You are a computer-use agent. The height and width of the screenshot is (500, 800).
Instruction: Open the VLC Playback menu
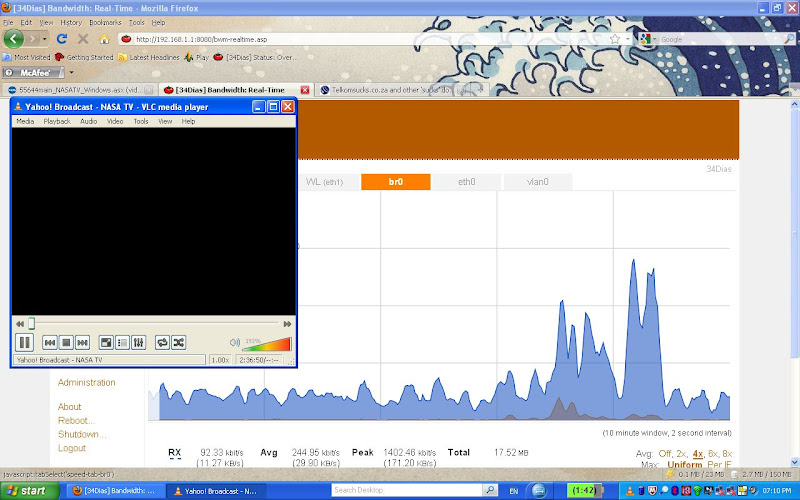[57, 121]
